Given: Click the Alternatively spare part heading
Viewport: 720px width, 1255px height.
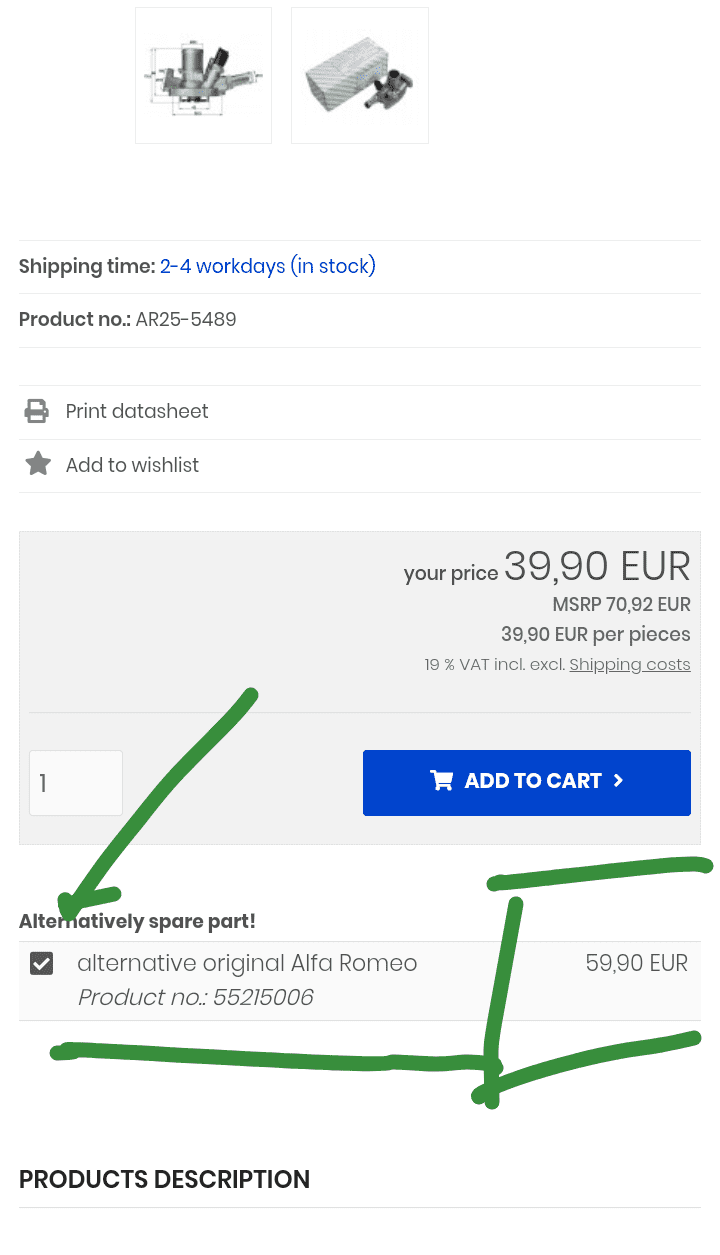Looking at the screenshot, I should coord(137,921).
